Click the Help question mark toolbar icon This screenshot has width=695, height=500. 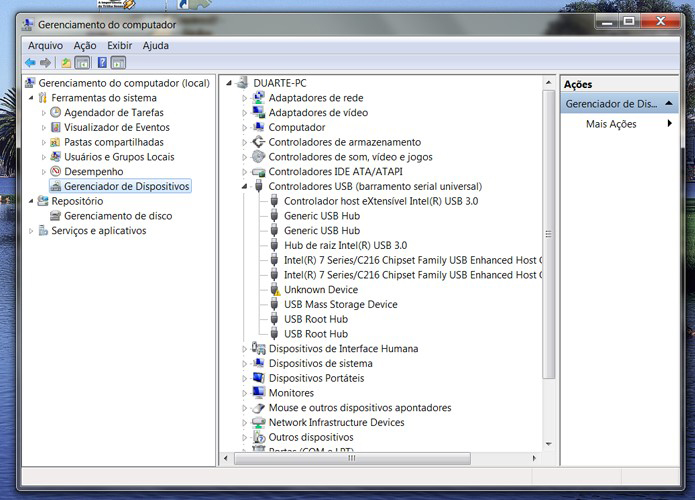(x=102, y=63)
